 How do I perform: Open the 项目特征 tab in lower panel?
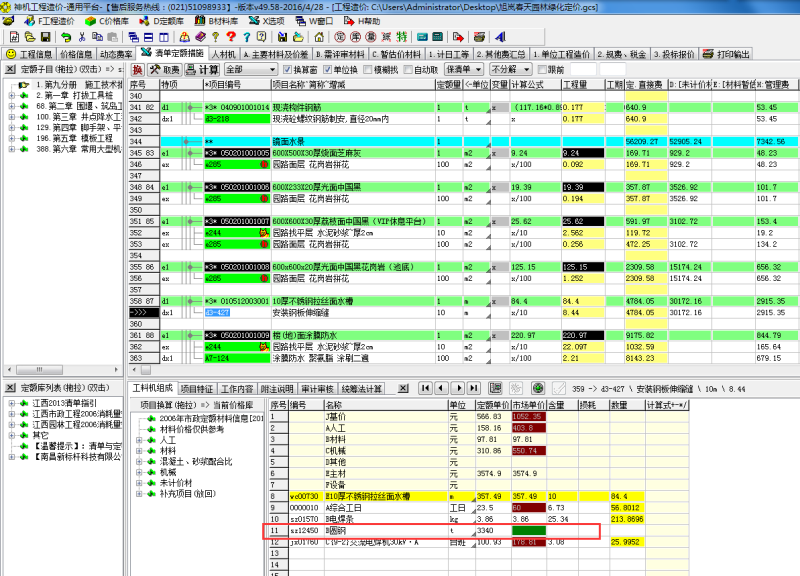(197, 388)
